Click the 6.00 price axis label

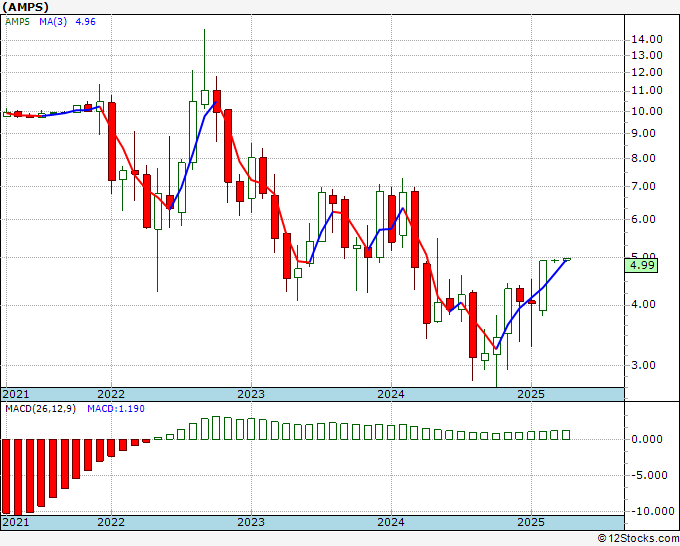(x=643, y=219)
